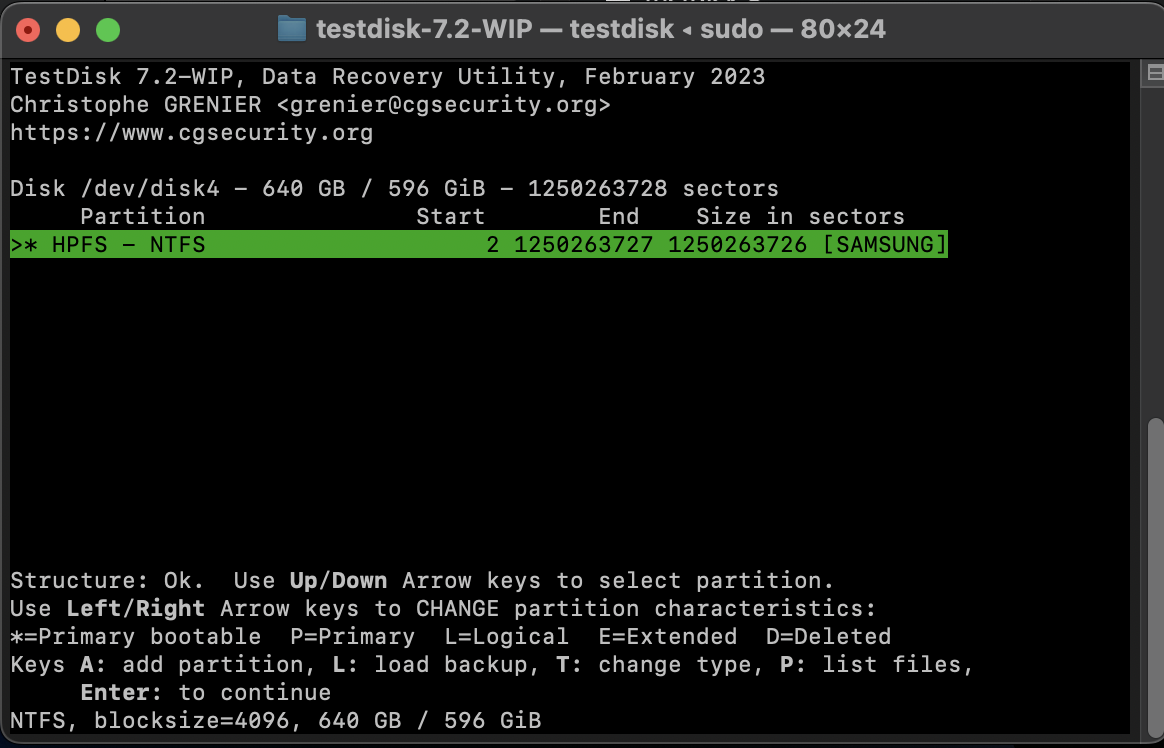The height and width of the screenshot is (748, 1164).
Task: Click the split pane icon above the scrollbar
Action: pos(1155,73)
